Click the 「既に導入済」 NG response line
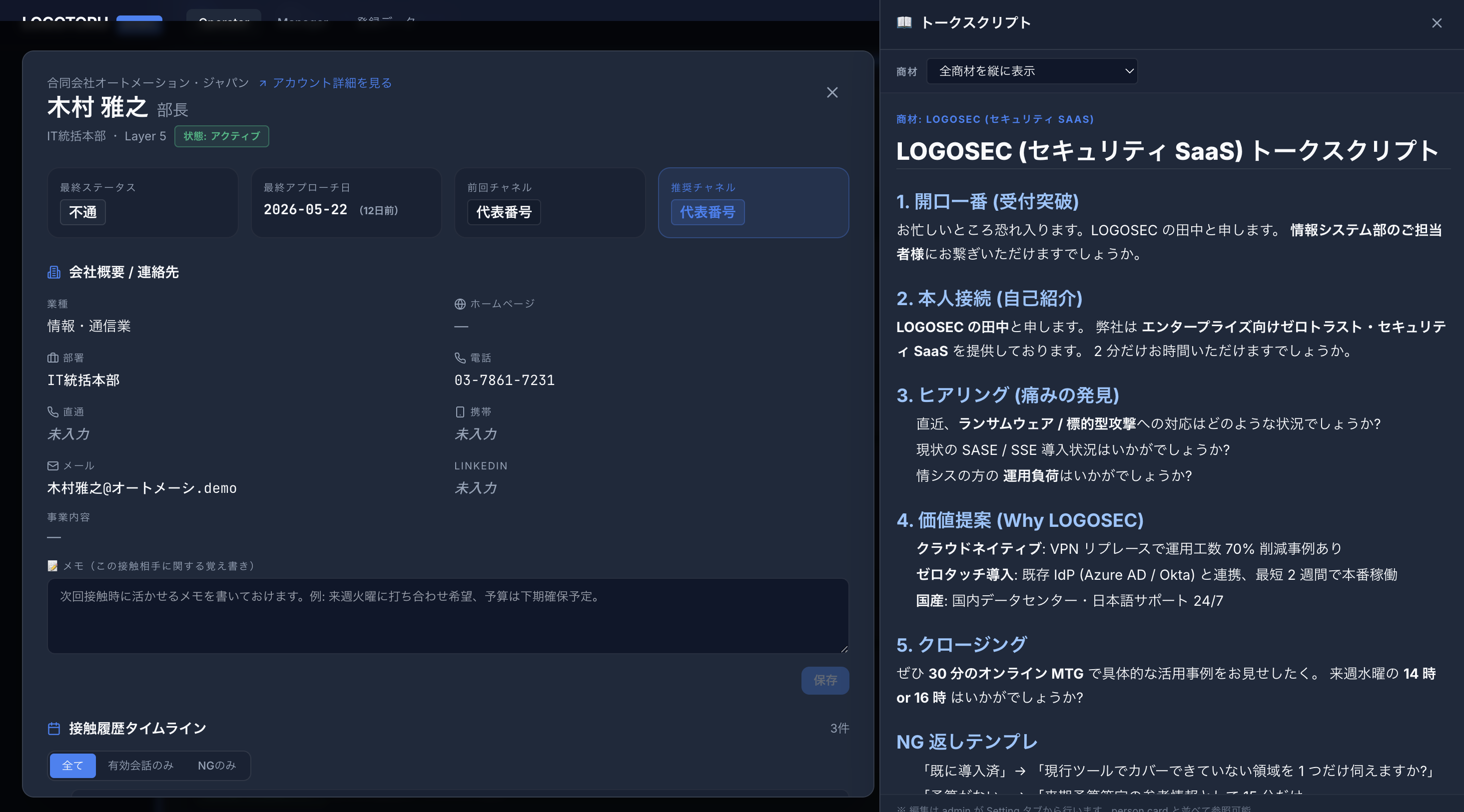The width and height of the screenshot is (1464, 812). [x=1177, y=771]
